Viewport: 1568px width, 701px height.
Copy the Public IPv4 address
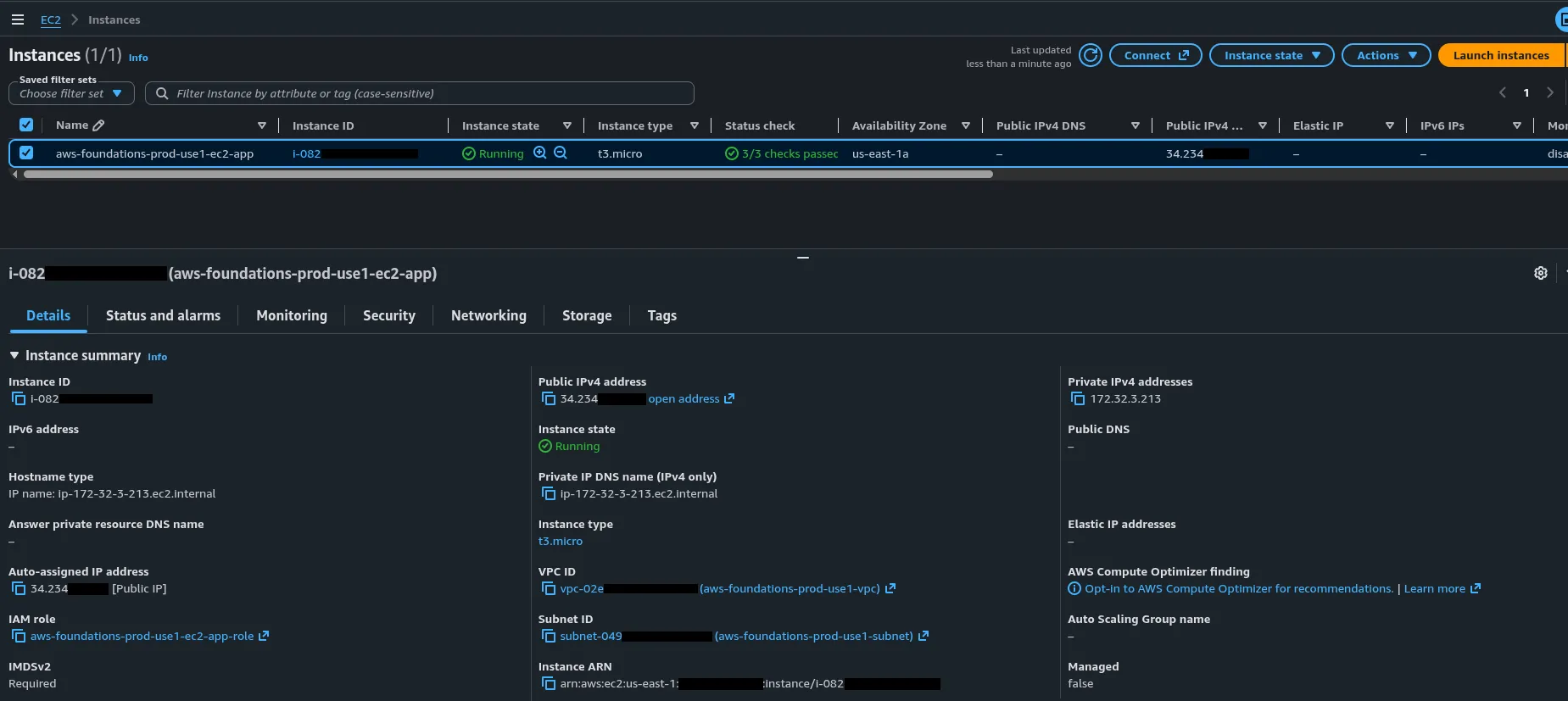pyautogui.click(x=549, y=398)
